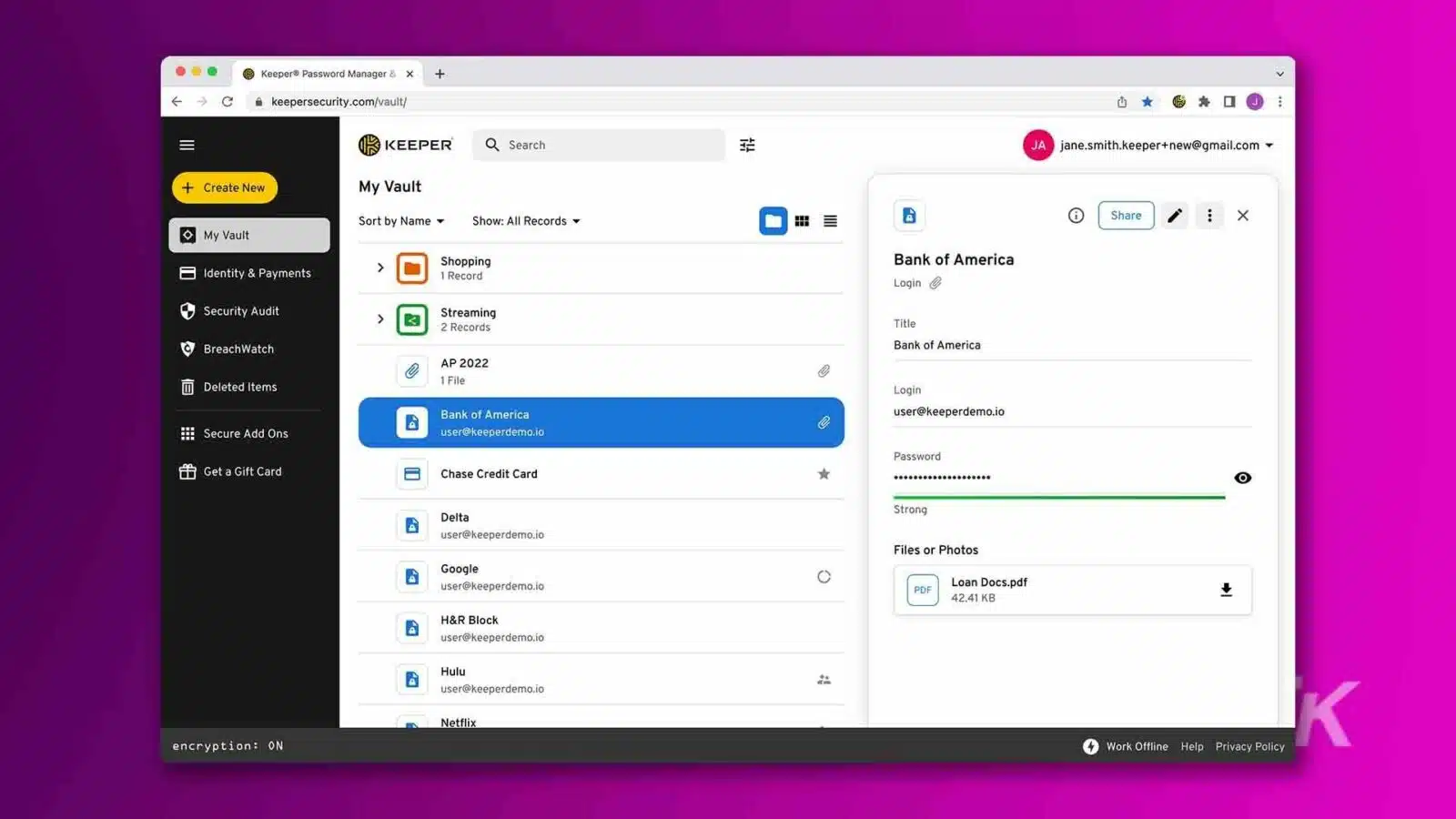Open the Chase Credit Card record
Screen dimensions: 1456x819
[x=602, y=474]
